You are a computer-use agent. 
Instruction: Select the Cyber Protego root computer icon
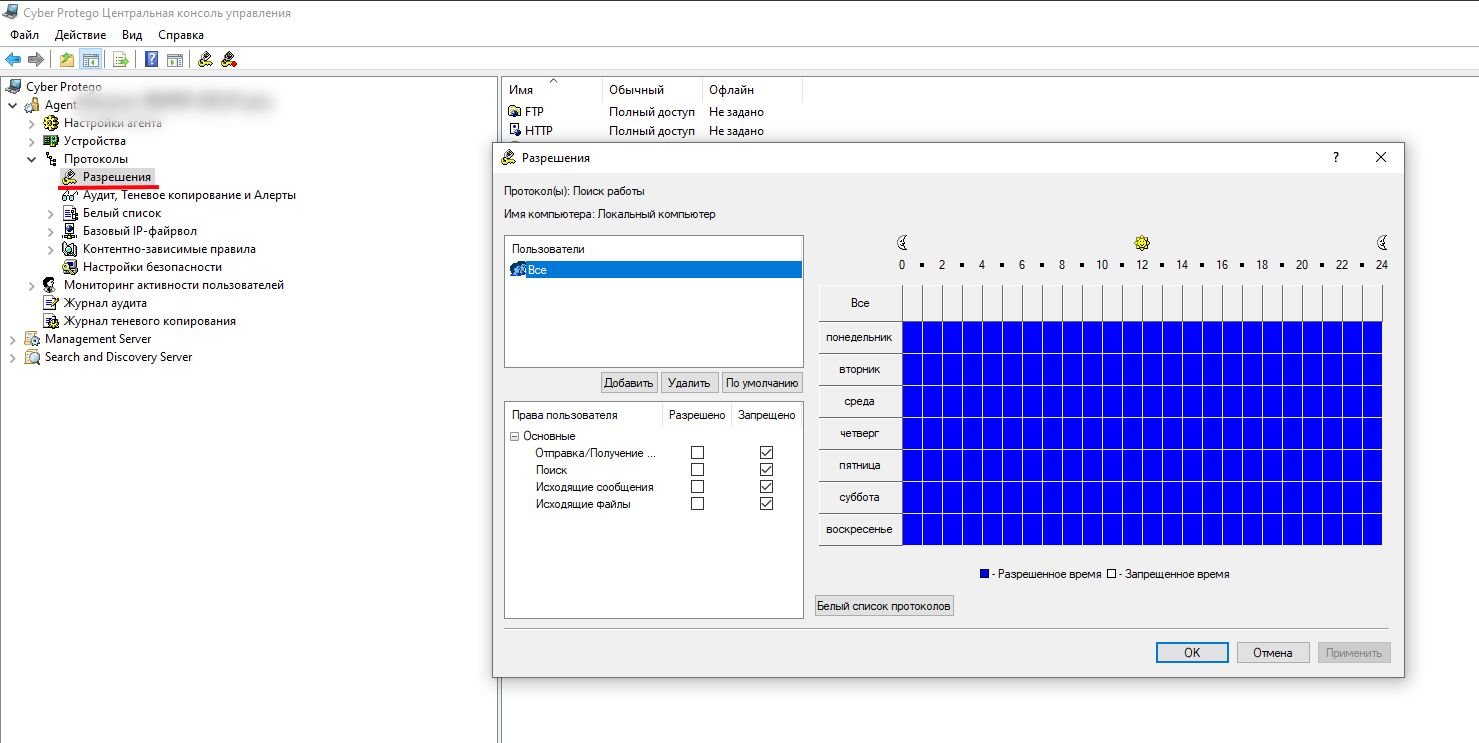point(15,87)
